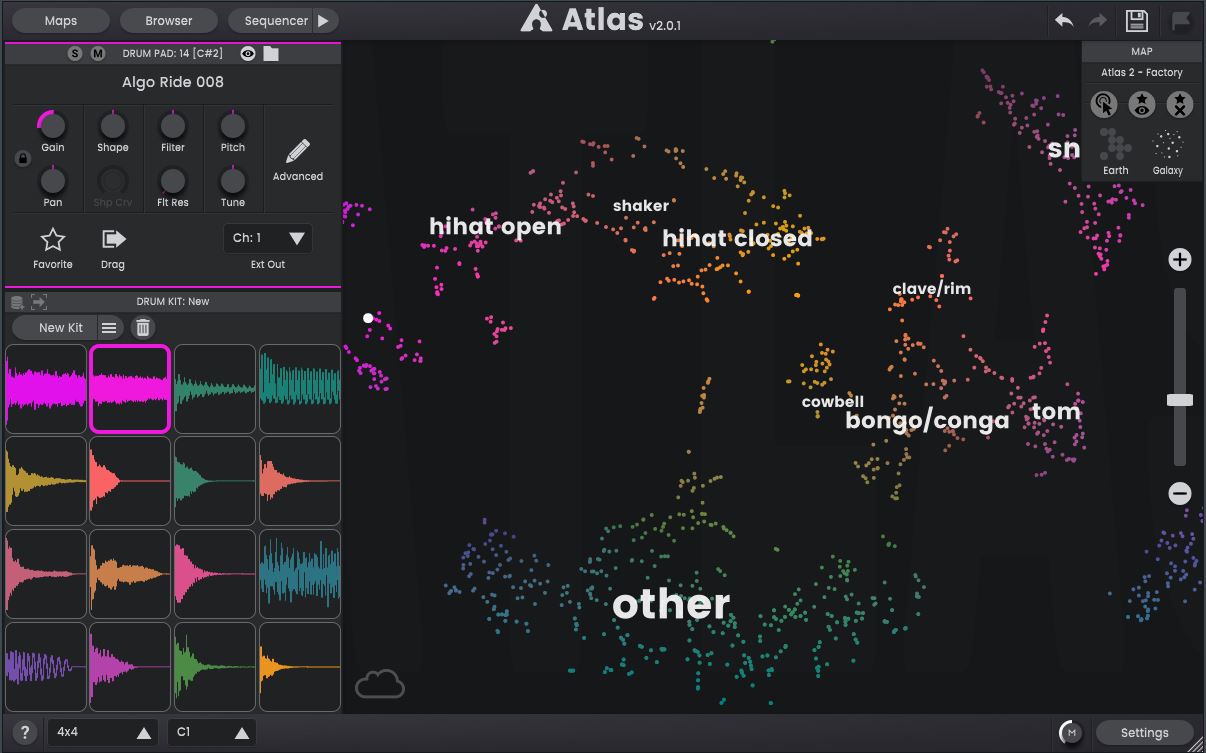Click the Gain knob
The width and height of the screenshot is (1206, 753).
[x=53, y=126]
